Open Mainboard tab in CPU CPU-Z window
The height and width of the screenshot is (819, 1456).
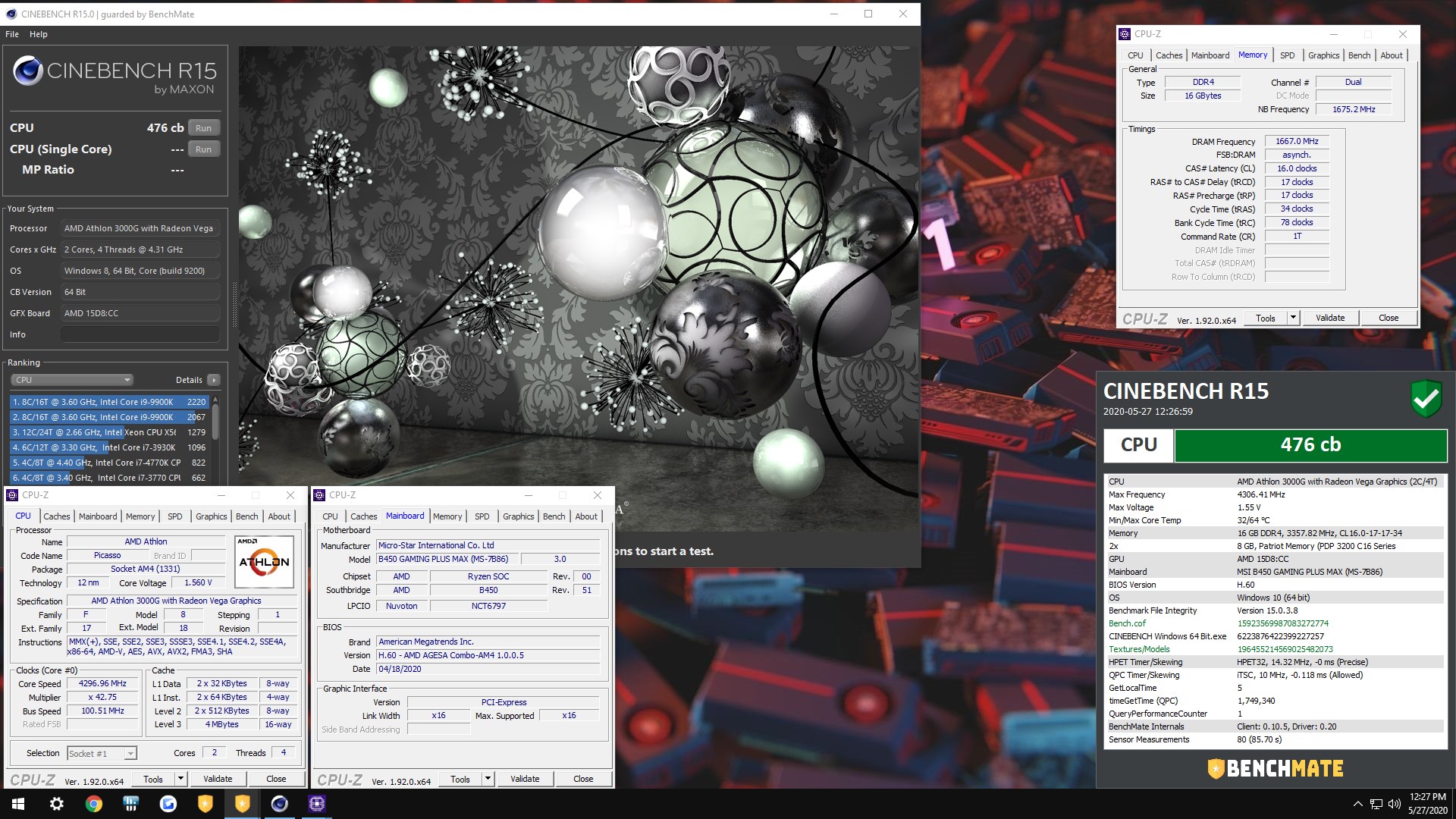click(98, 516)
